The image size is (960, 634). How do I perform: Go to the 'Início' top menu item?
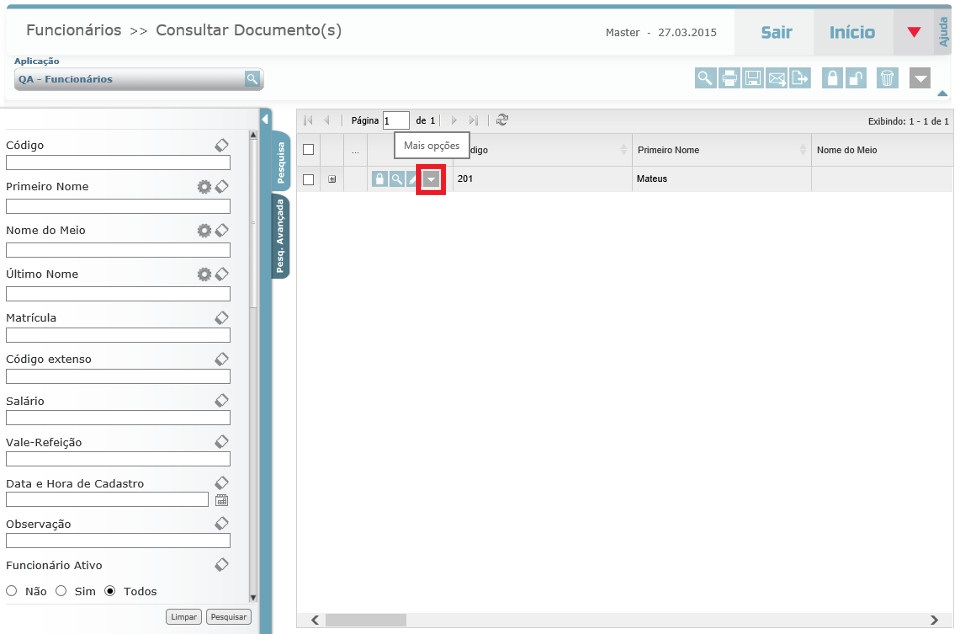pyautogui.click(x=852, y=32)
